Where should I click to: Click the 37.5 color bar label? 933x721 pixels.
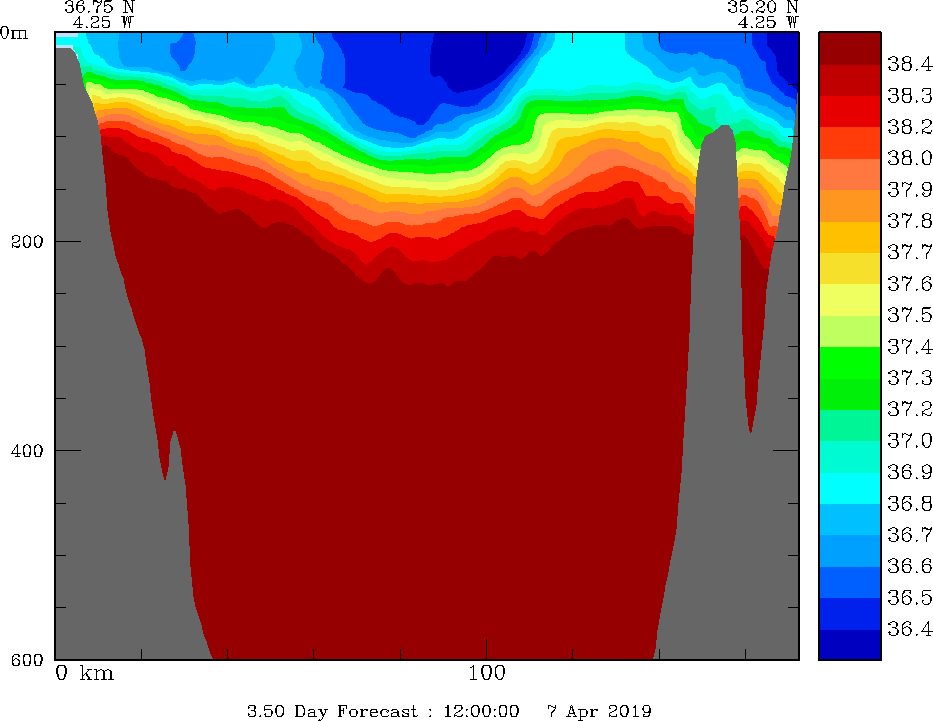[x=909, y=315]
